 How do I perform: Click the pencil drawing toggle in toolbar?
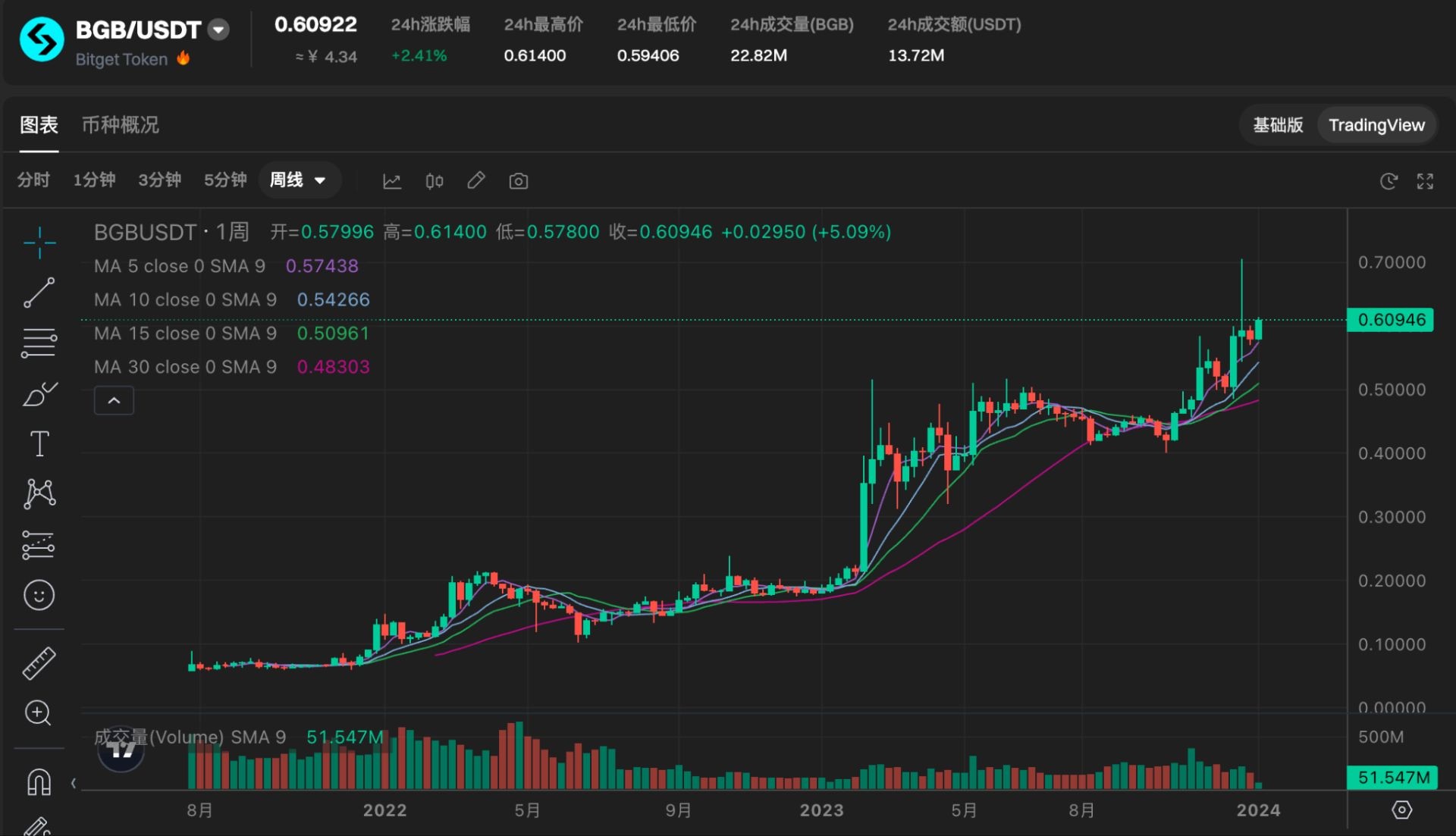pyautogui.click(x=476, y=180)
